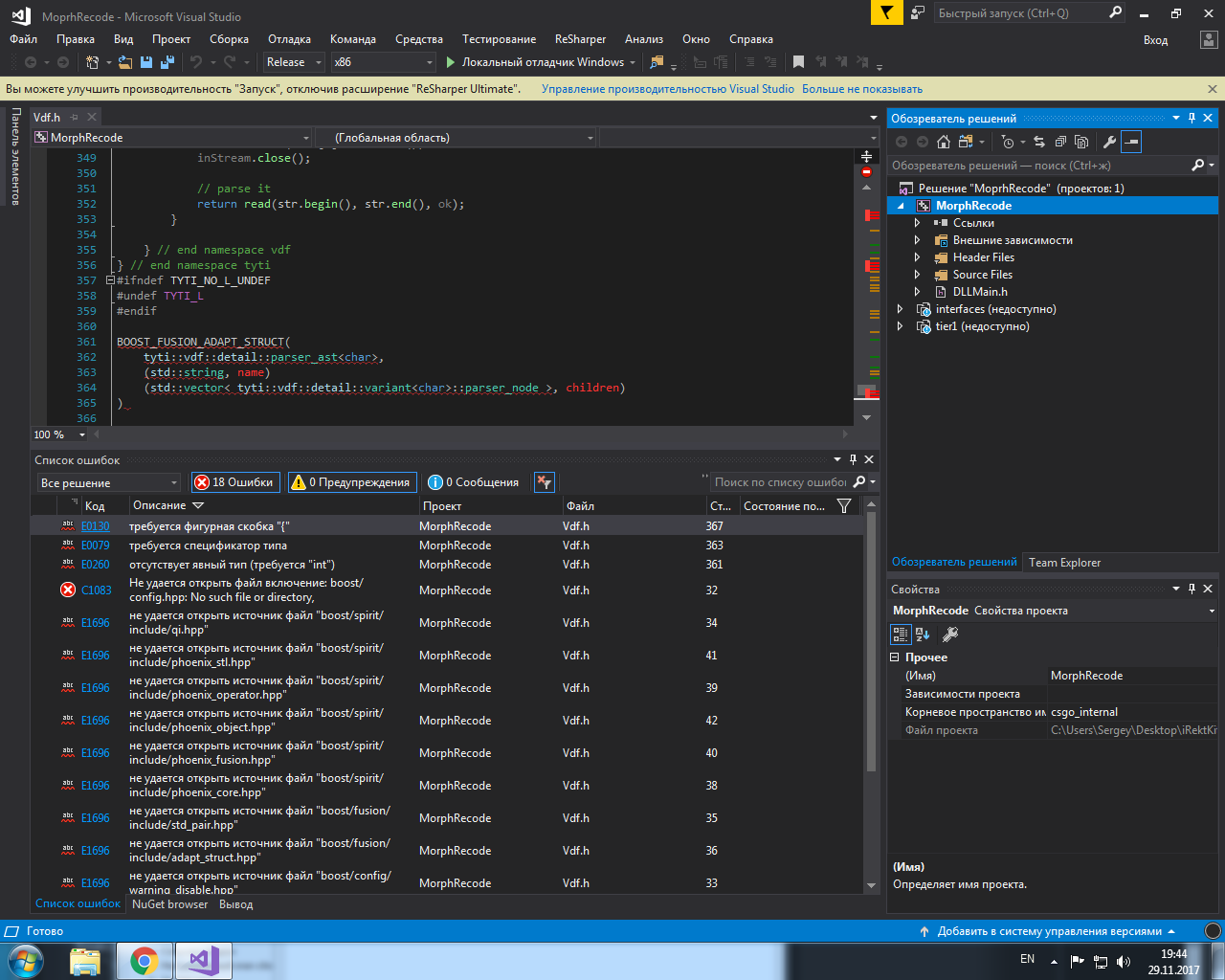Click error list search field
The image size is (1225, 980).
[x=780, y=482]
